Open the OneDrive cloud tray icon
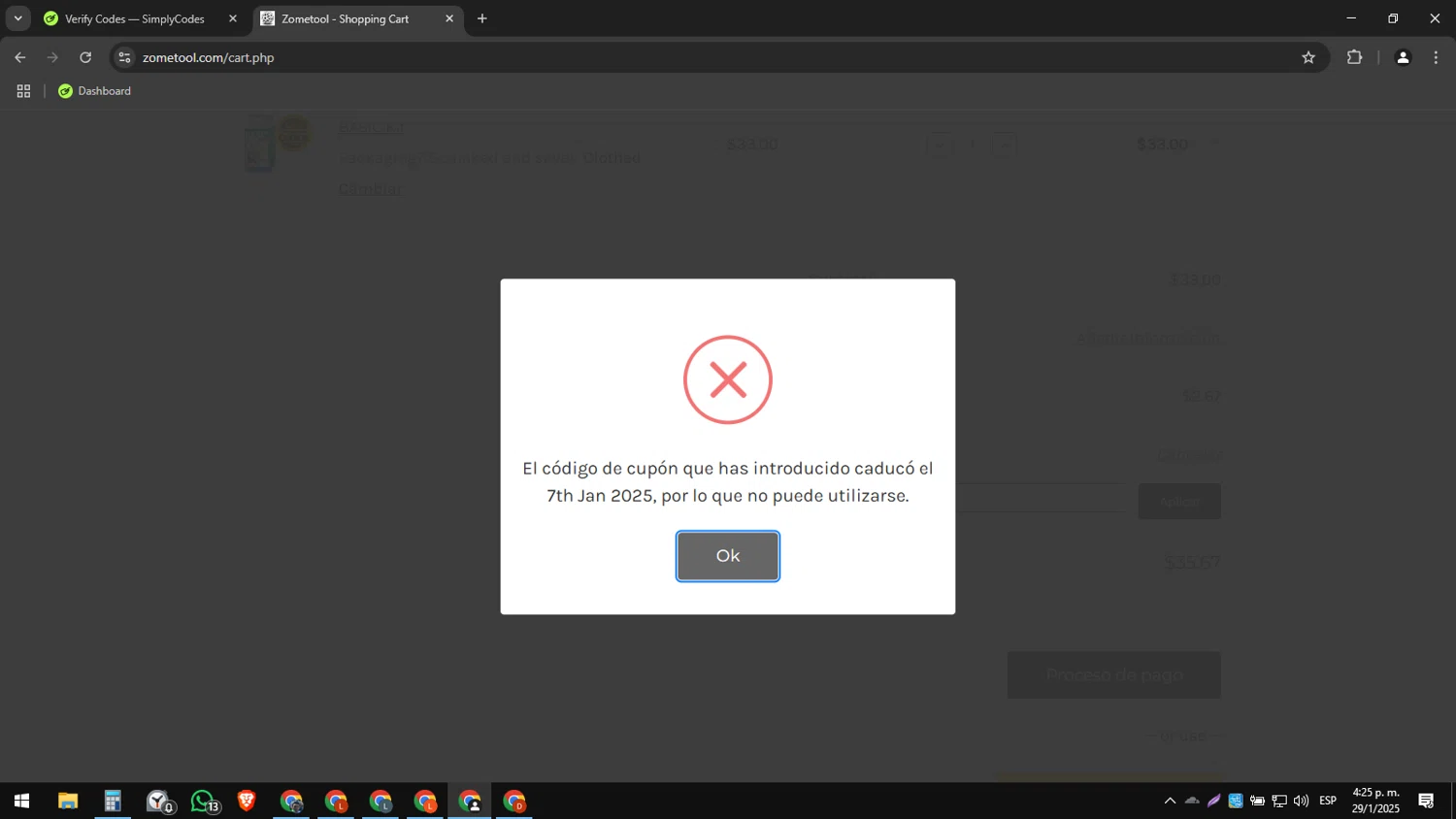The image size is (1456, 819). pos(1192,801)
